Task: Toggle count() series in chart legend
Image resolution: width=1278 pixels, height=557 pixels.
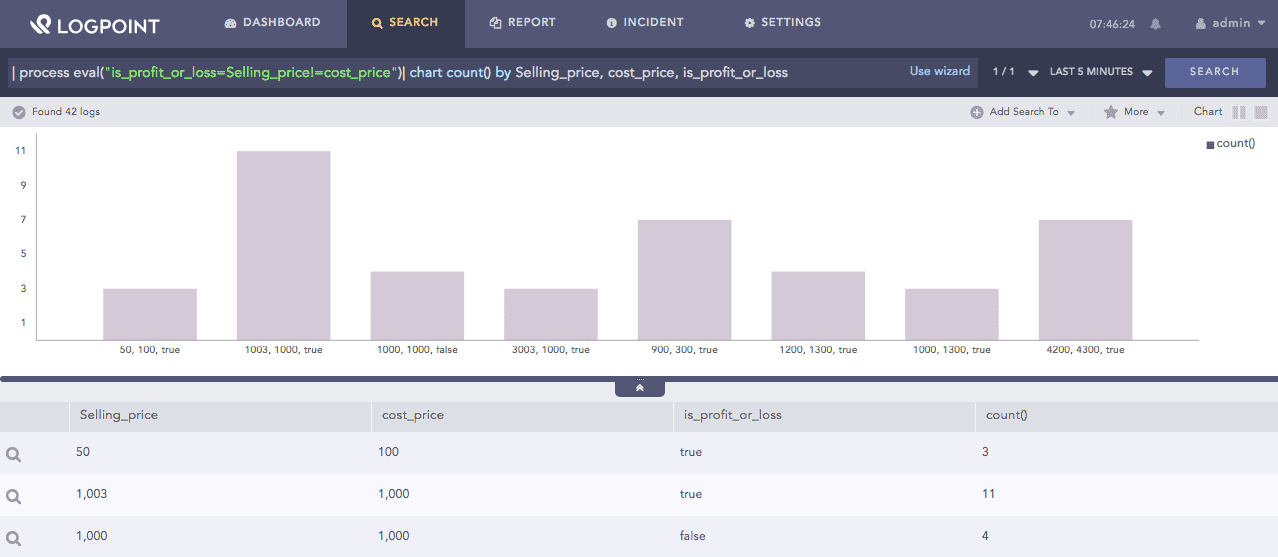Action: pyautogui.click(x=1230, y=144)
